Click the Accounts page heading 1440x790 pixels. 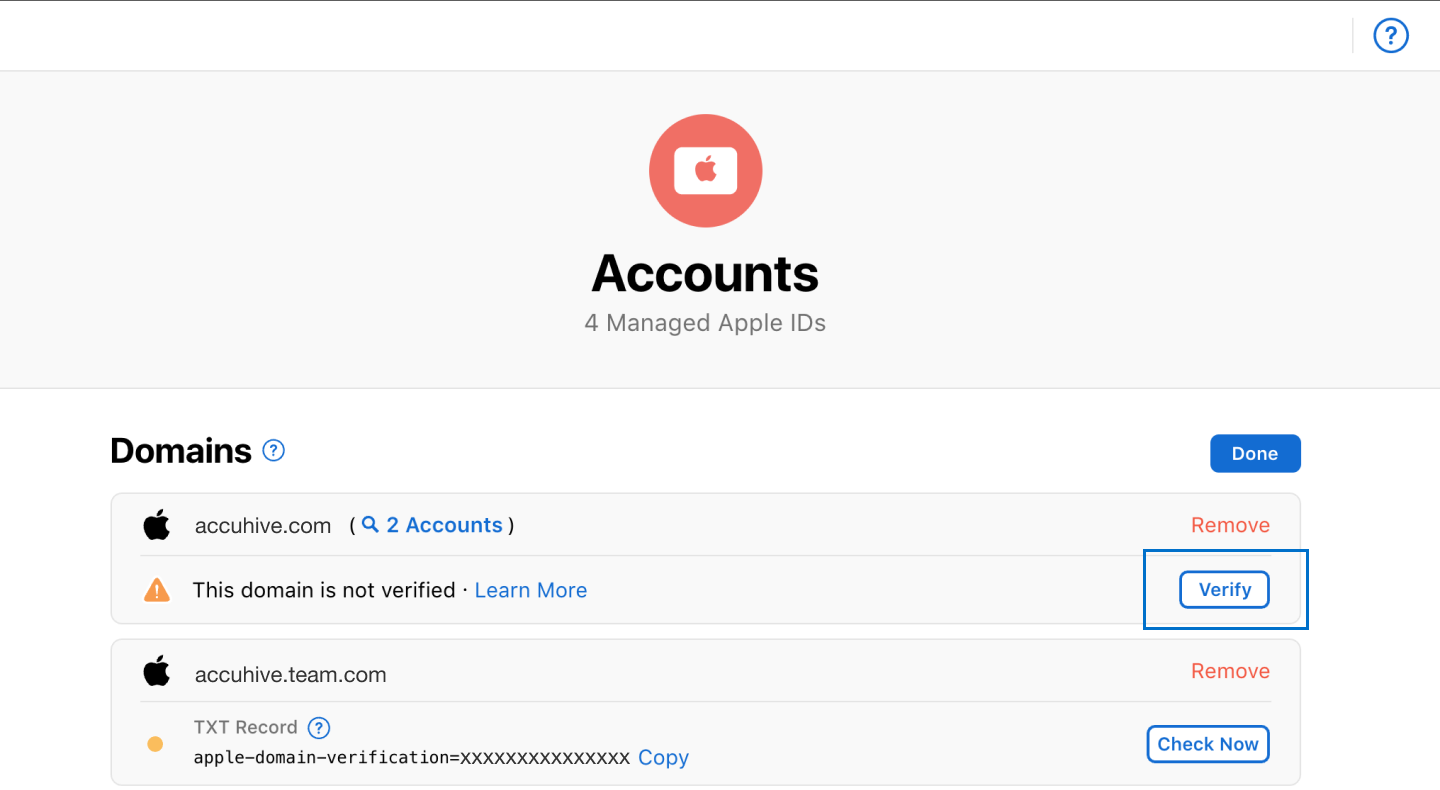[x=705, y=272]
